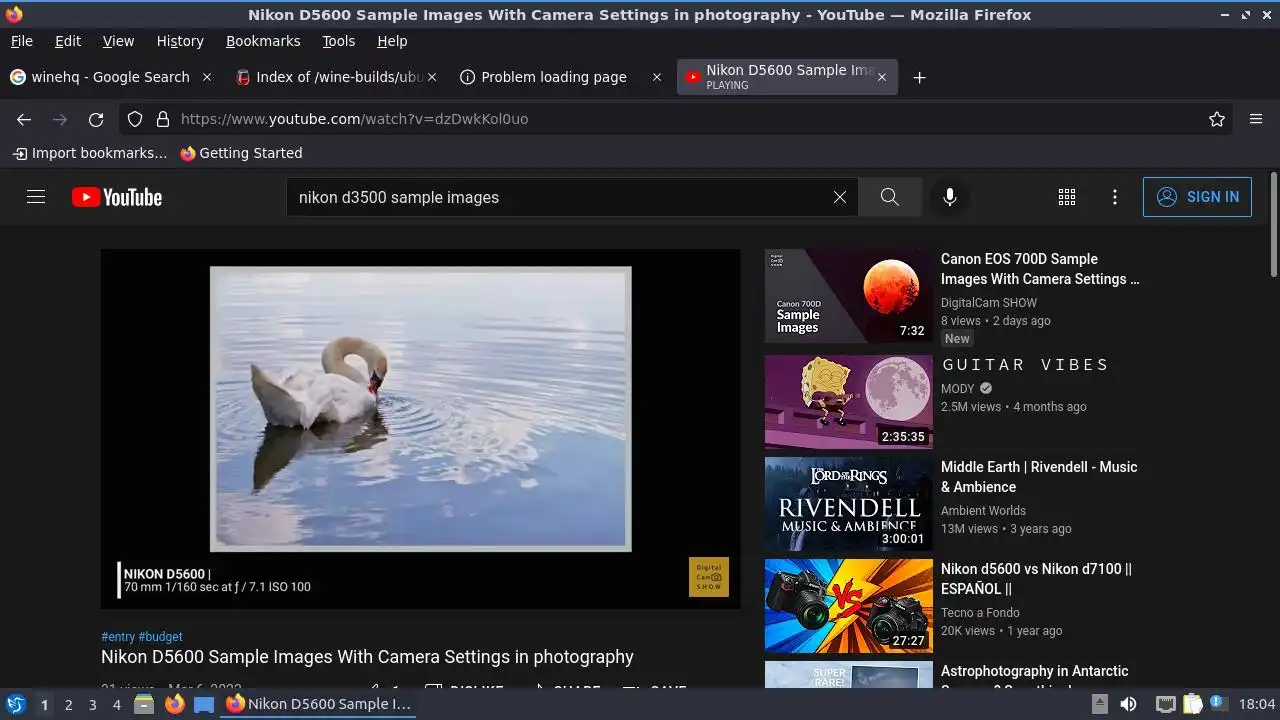Viewport: 1280px width, 720px height.
Task: Open DigitalCam SHOW channel link
Action: click(989, 303)
